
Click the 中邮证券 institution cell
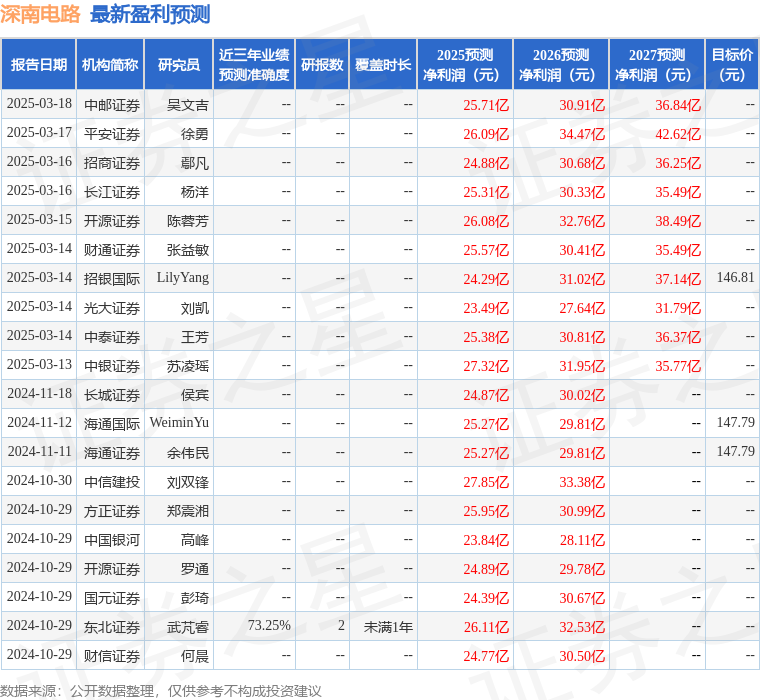coord(112,105)
